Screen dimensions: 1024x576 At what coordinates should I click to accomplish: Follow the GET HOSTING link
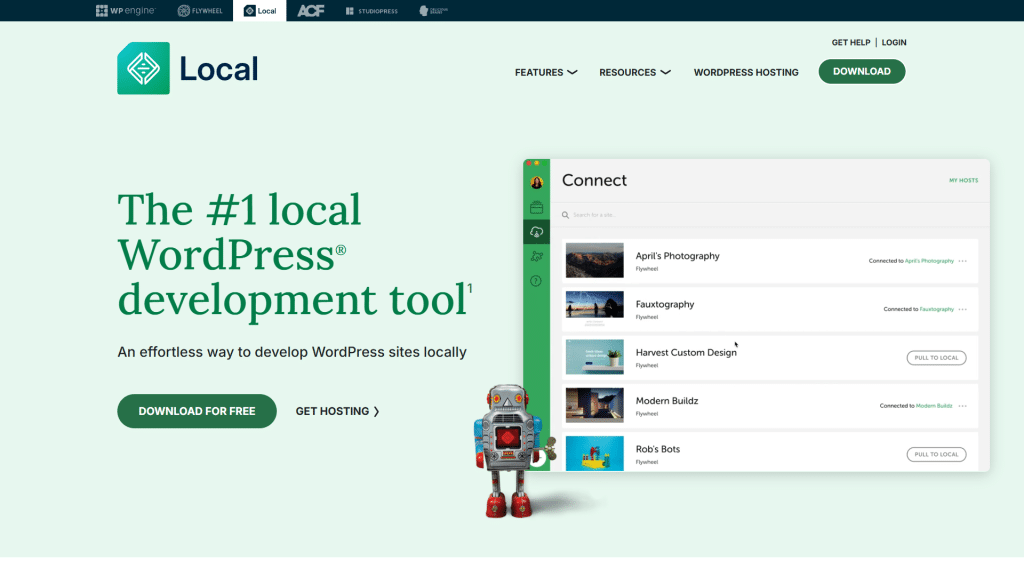pos(337,411)
